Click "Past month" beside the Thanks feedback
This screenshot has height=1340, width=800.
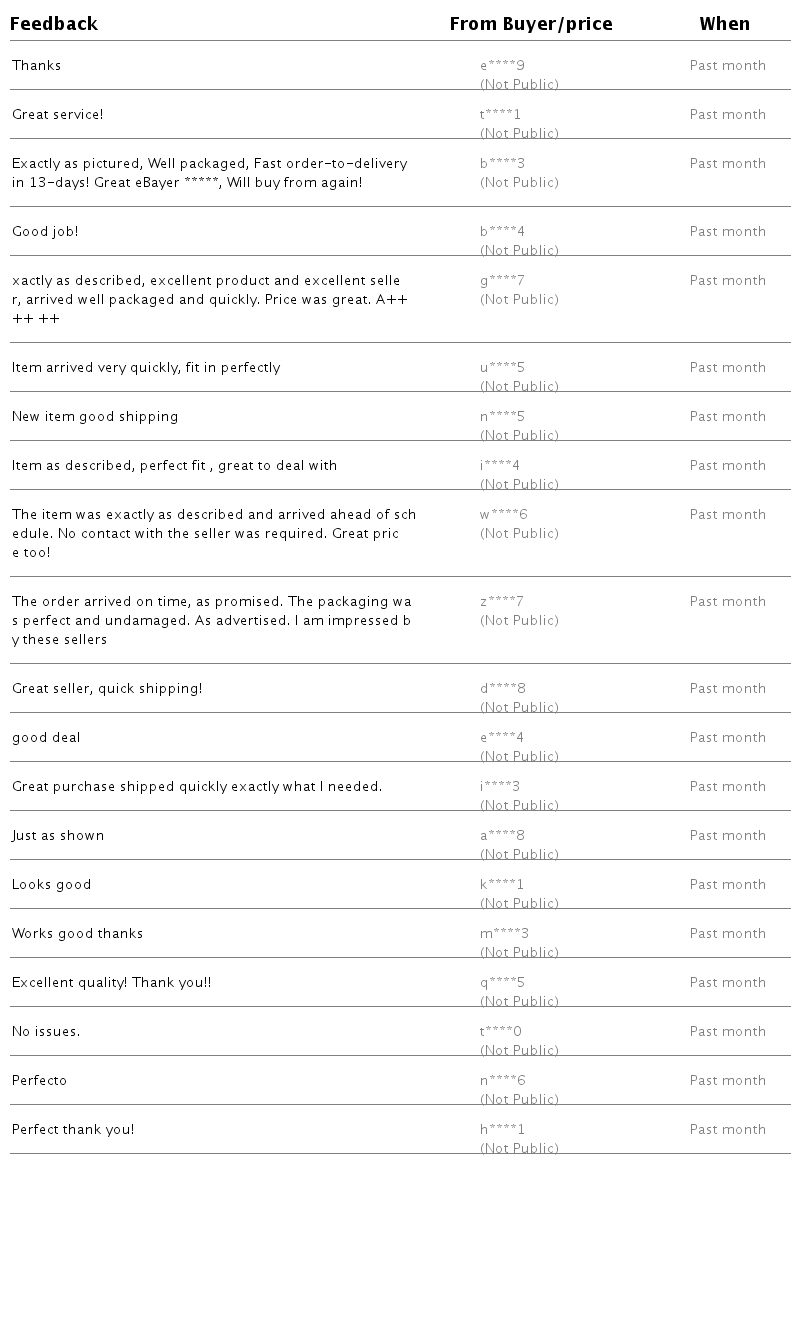coord(727,66)
